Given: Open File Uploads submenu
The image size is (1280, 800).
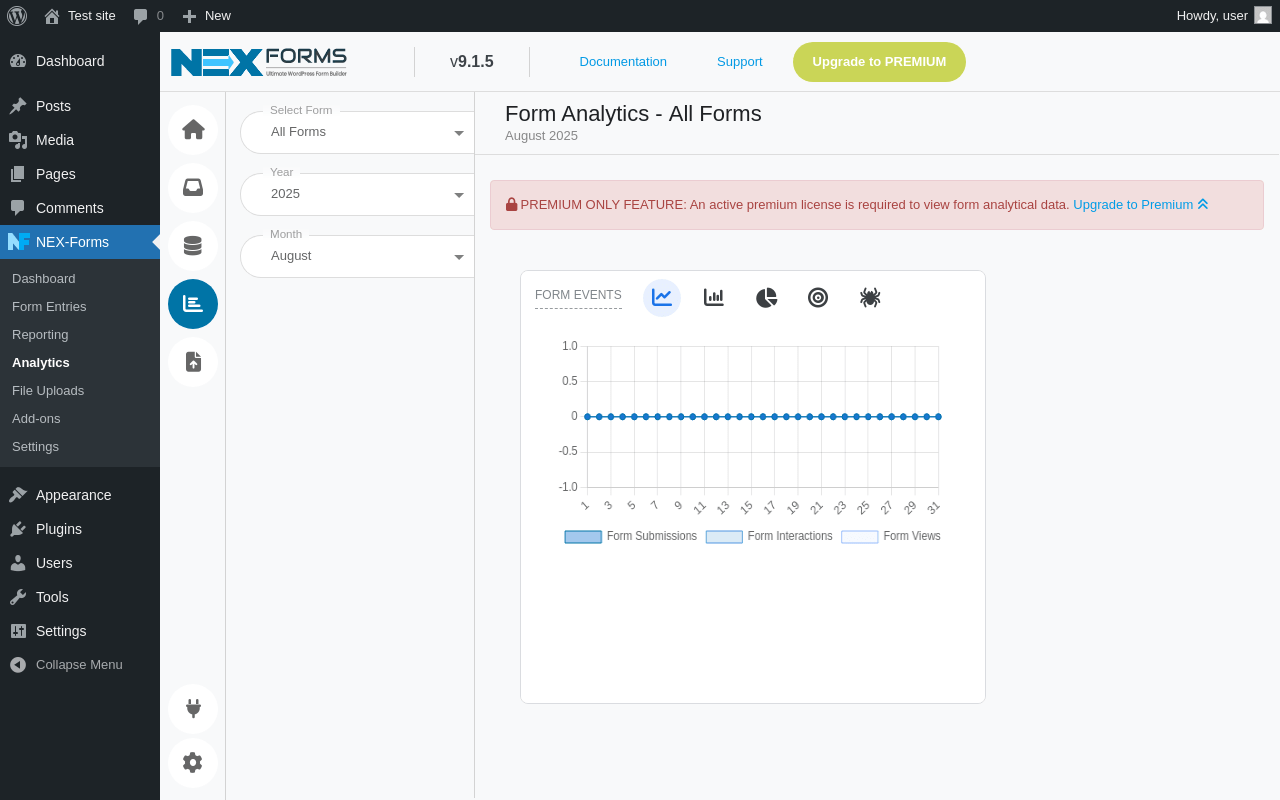Looking at the screenshot, I should click(80, 391).
